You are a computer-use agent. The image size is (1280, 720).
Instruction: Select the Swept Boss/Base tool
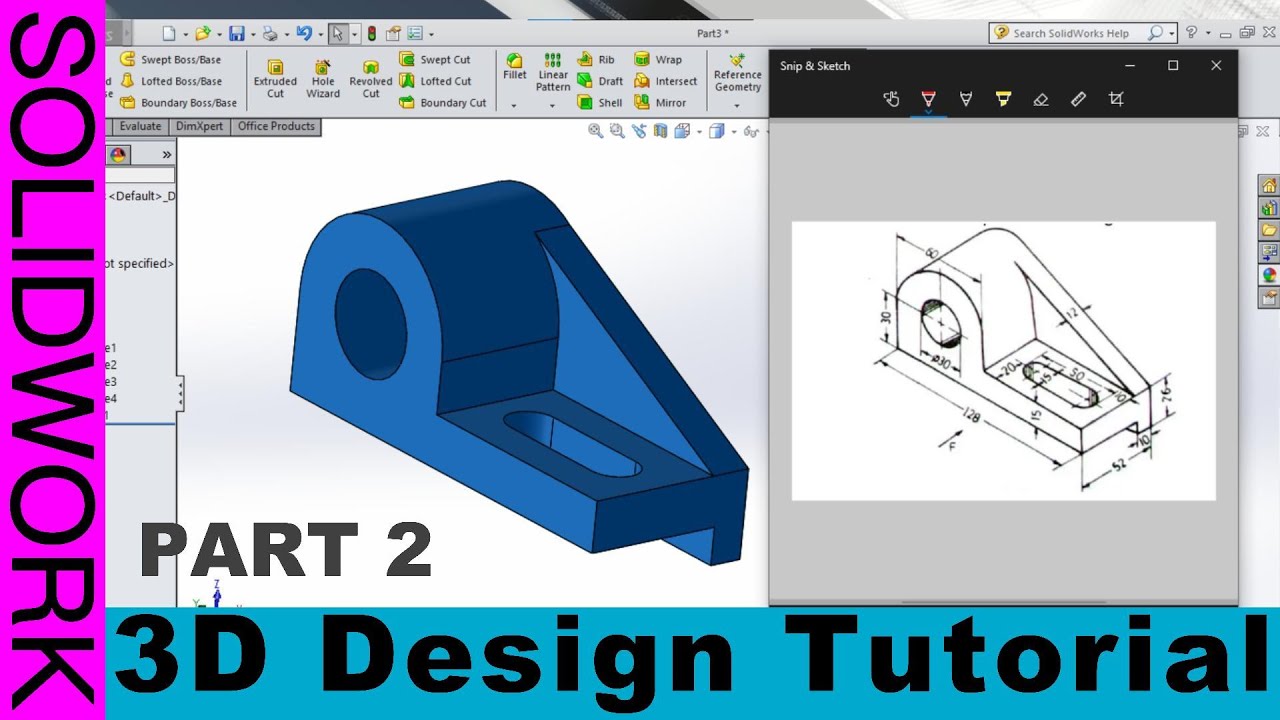coord(170,60)
